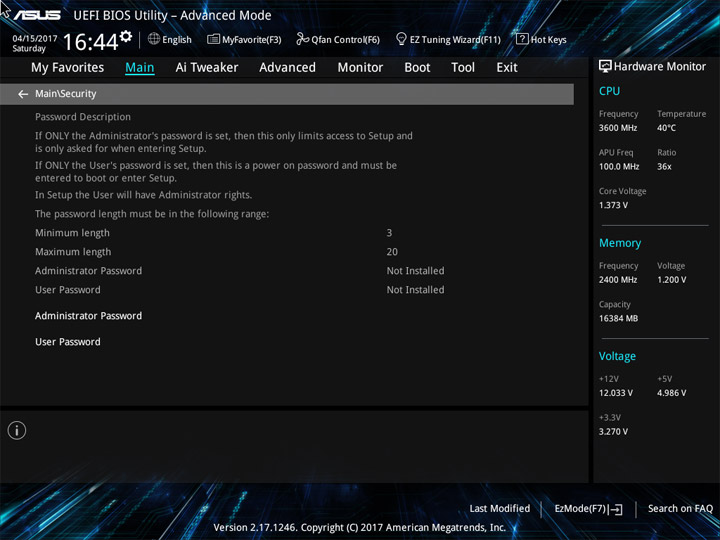Click the globe language icon
The height and width of the screenshot is (540, 720).
click(154, 39)
